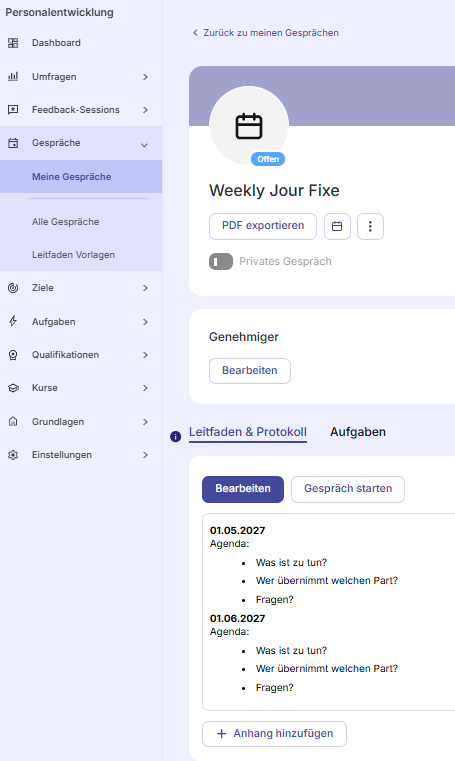This screenshot has height=761, width=455.
Task: Click the Weekly Jour Fixe title
Action: [274, 190]
